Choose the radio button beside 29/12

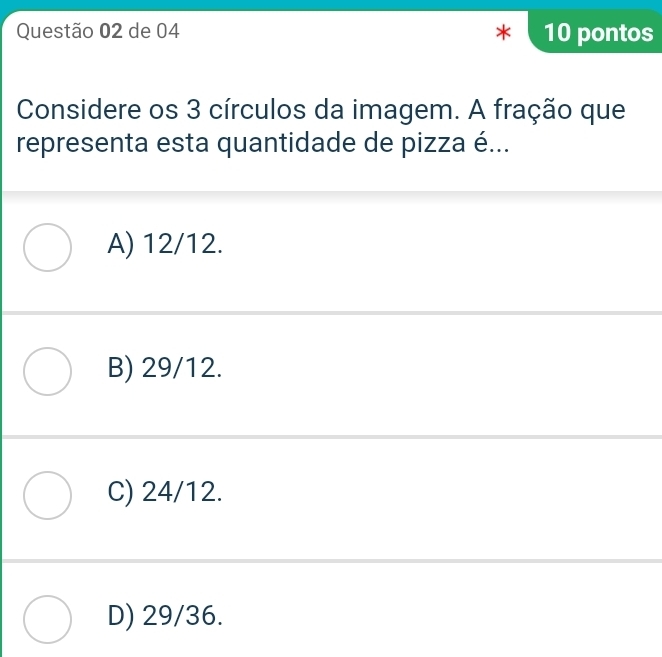point(47,374)
